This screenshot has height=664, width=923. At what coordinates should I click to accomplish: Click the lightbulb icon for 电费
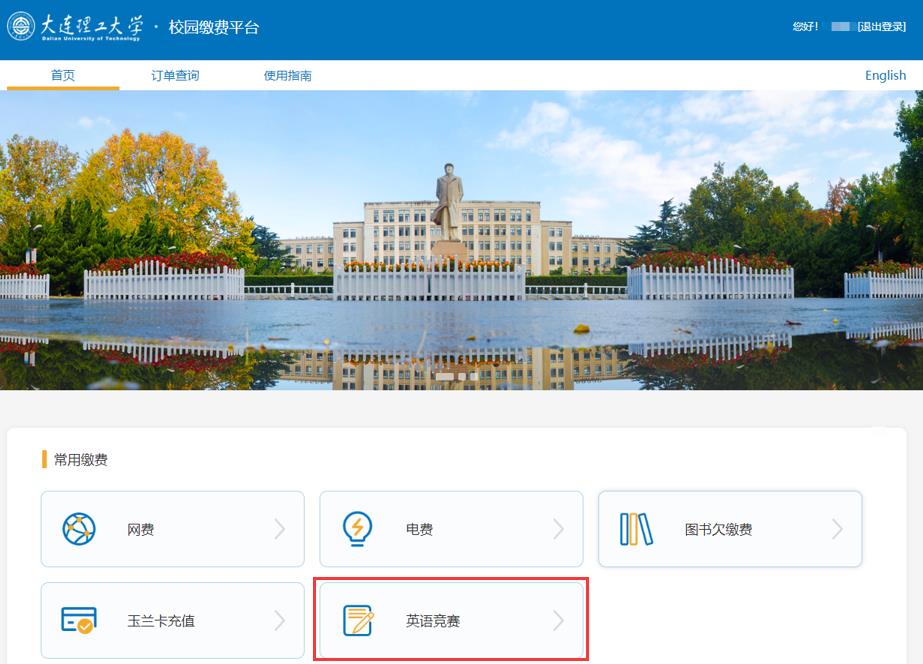click(x=357, y=529)
